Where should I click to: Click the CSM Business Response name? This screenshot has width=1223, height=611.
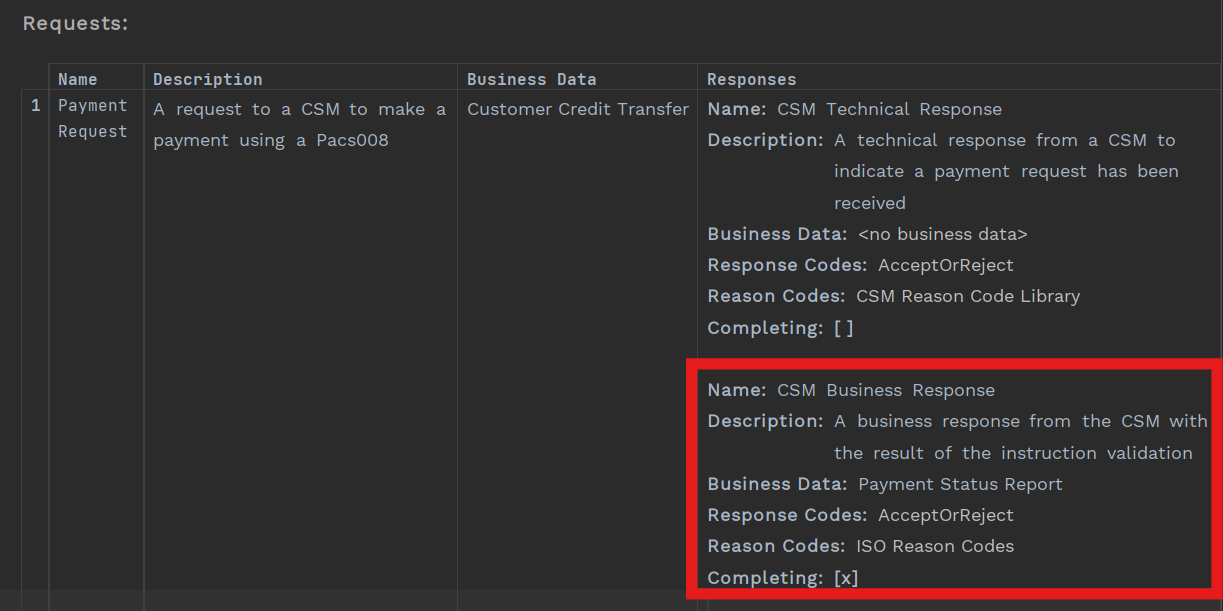coord(885,390)
